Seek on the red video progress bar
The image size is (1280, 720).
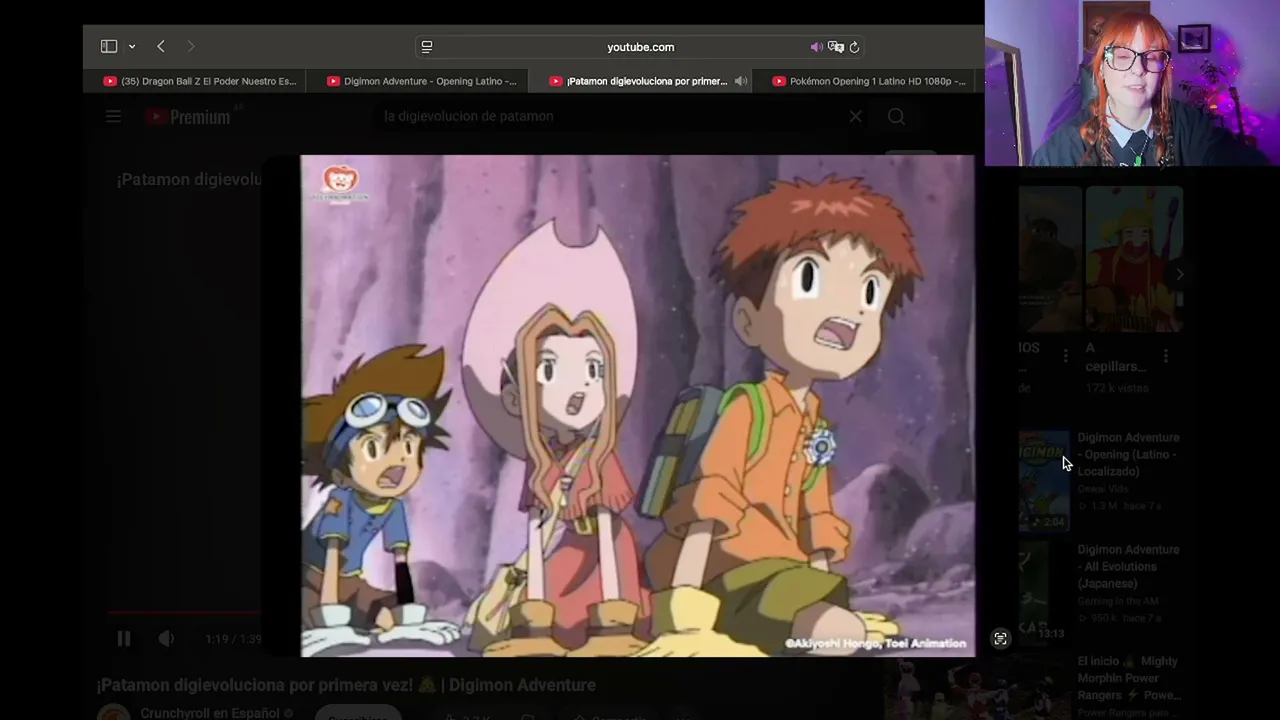pyautogui.click(x=183, y=611)
